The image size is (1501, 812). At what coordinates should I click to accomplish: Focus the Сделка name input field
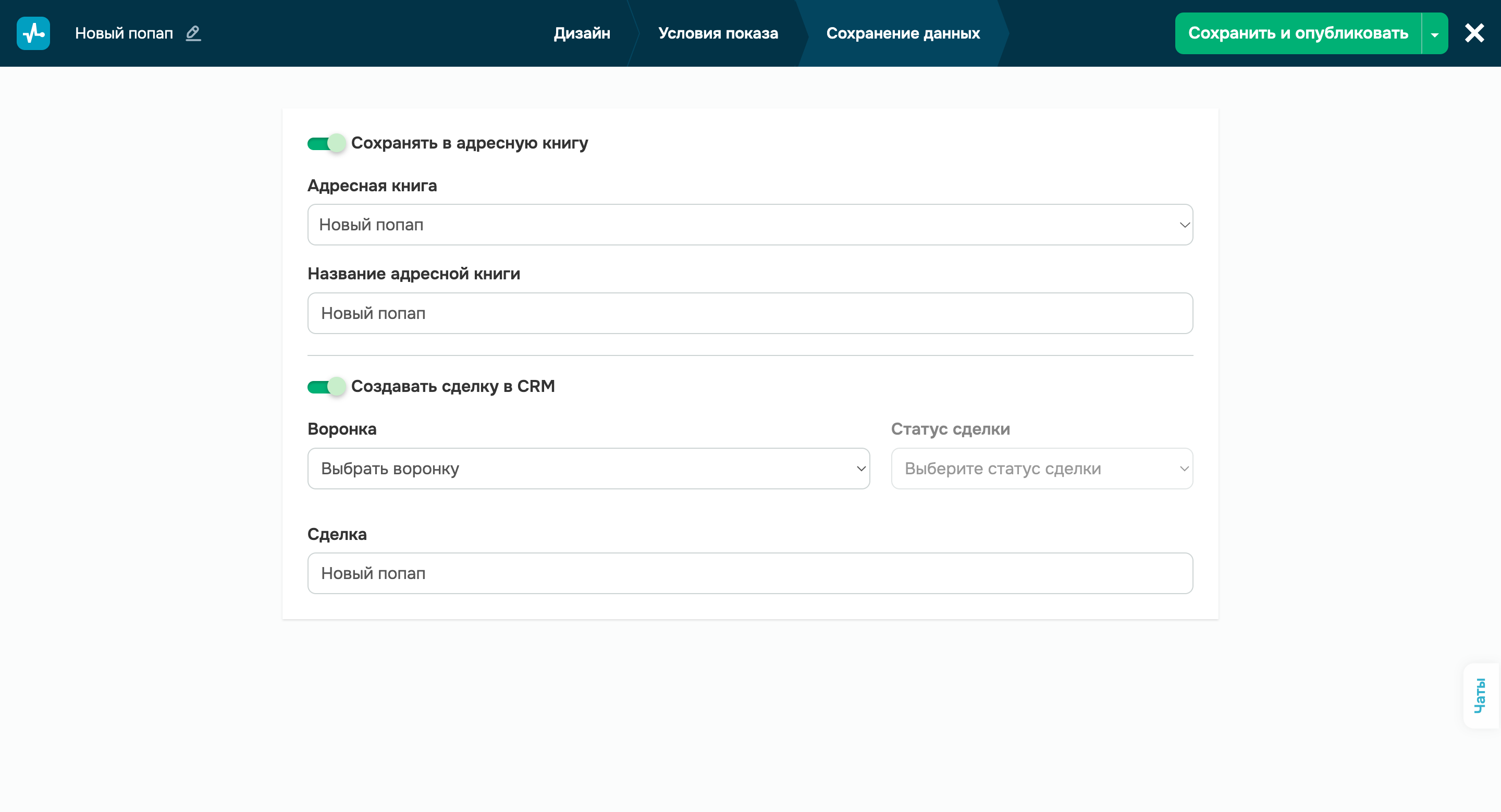coord(749,573)
